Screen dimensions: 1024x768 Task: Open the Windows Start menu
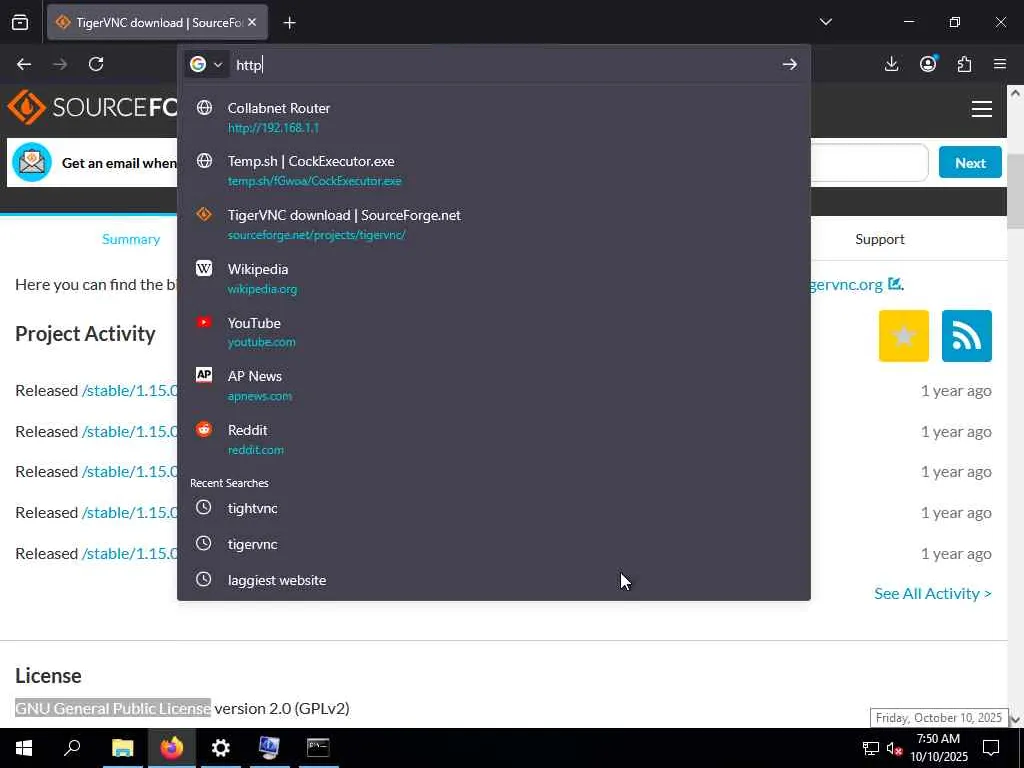[24, 748]
